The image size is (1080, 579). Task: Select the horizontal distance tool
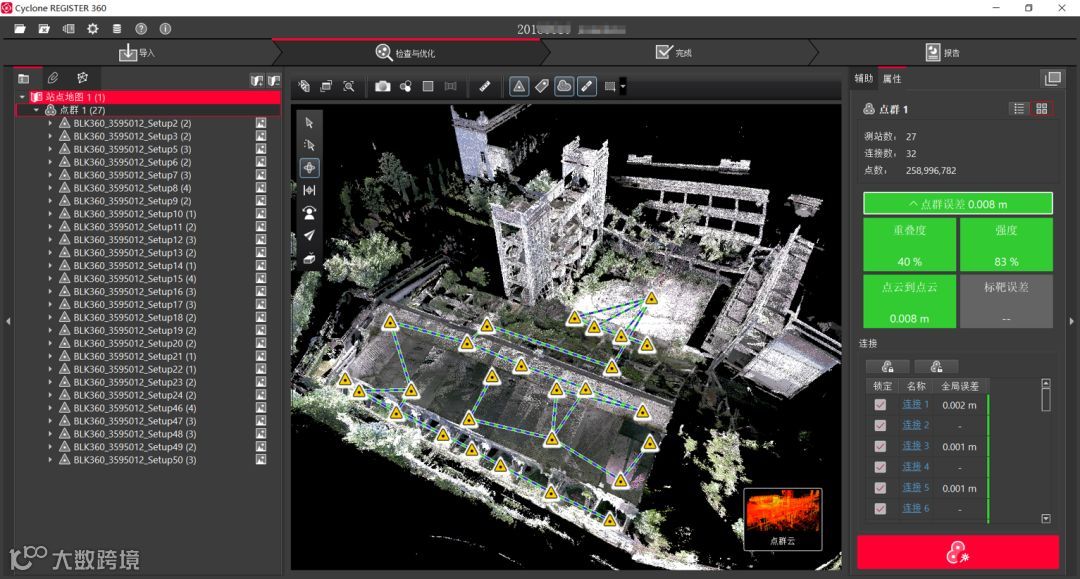pos(309,190)
